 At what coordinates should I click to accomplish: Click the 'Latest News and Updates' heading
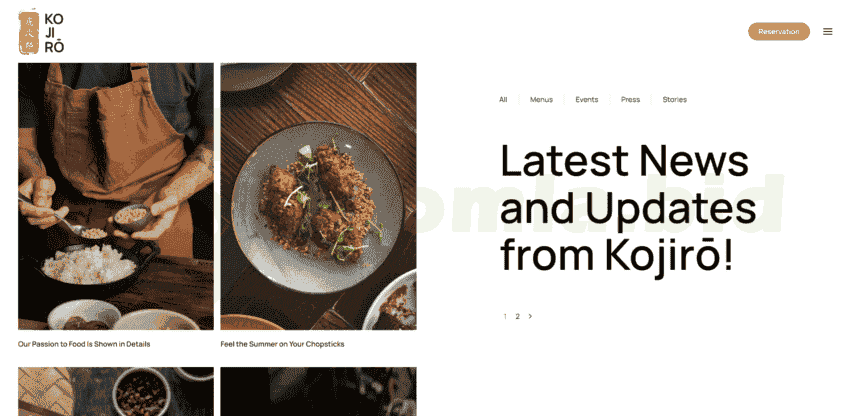click(x=627, y=185)
